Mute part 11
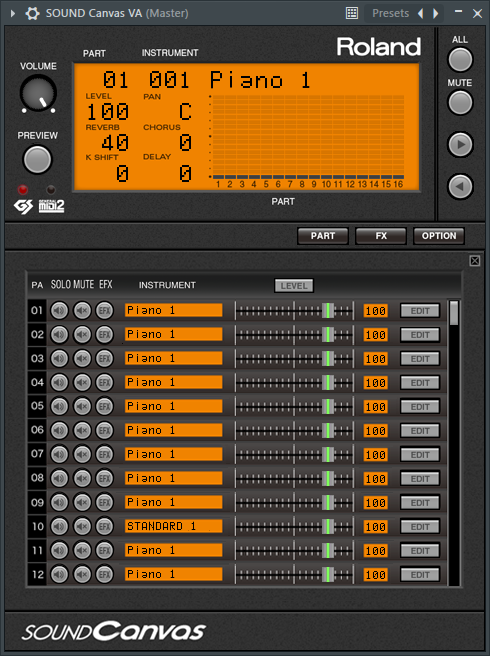This screenshot has width=490, height=656. tap(82, 550)
